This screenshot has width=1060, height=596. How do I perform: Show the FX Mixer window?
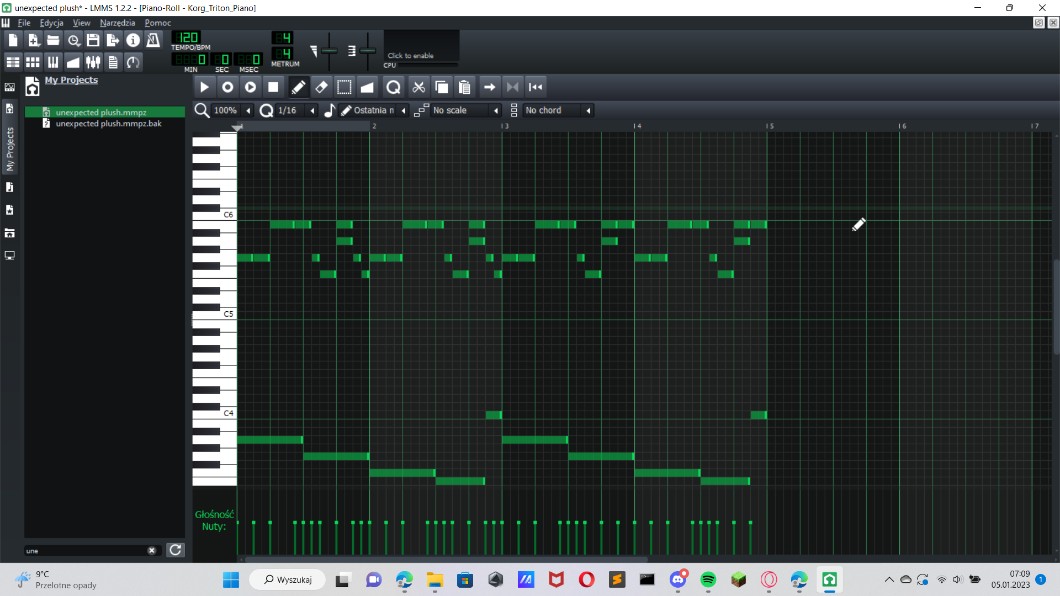point(93,62)
